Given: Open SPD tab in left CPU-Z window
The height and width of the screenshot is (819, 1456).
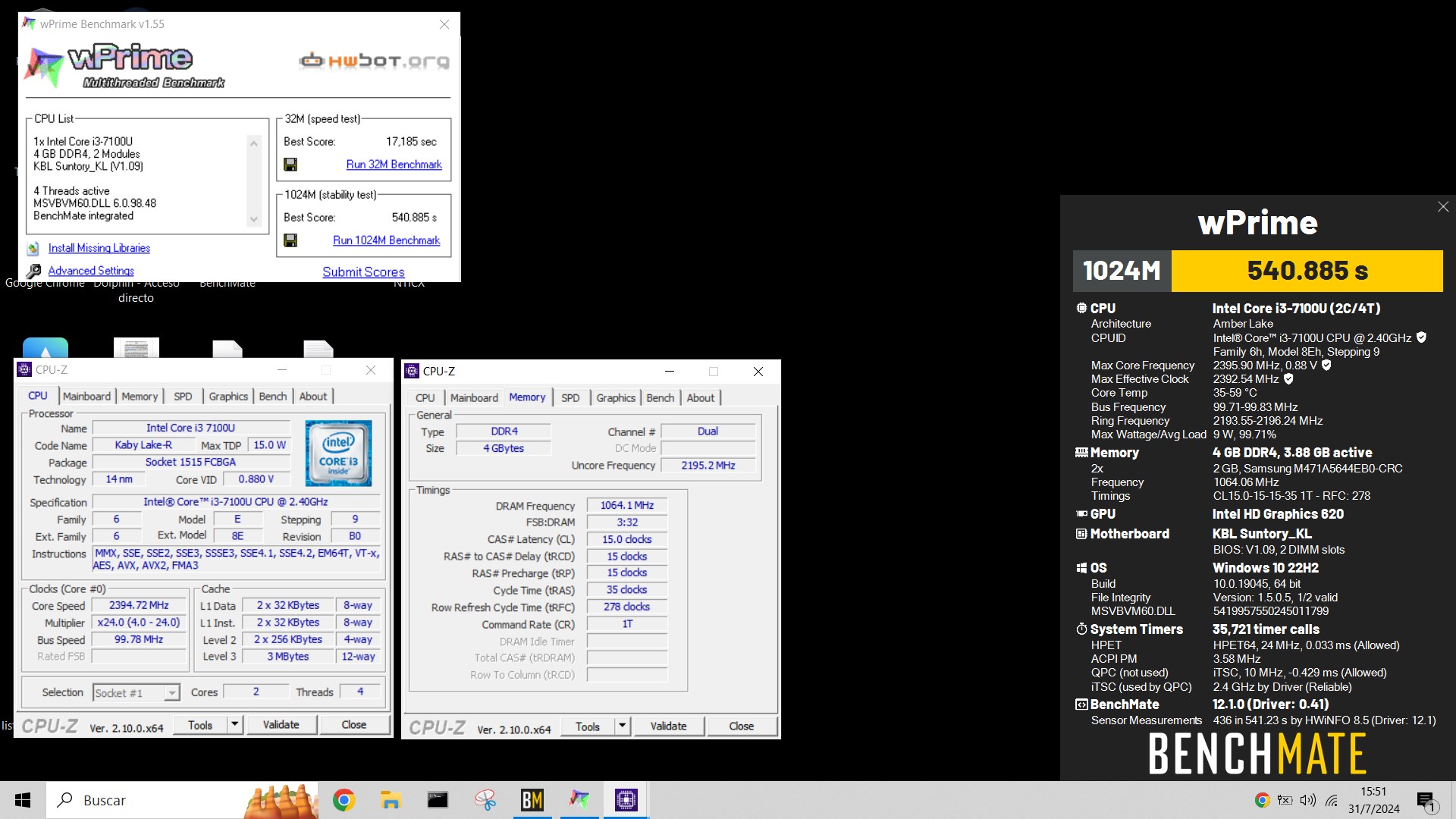Looking at the screenshot, I should pyautogui.click(x=183, y=396).
